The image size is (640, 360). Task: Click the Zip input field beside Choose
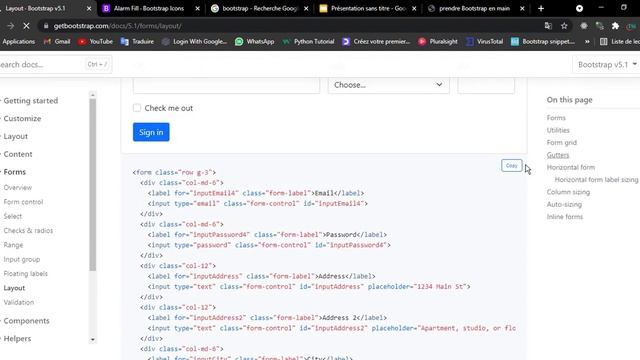click(486, 85)
